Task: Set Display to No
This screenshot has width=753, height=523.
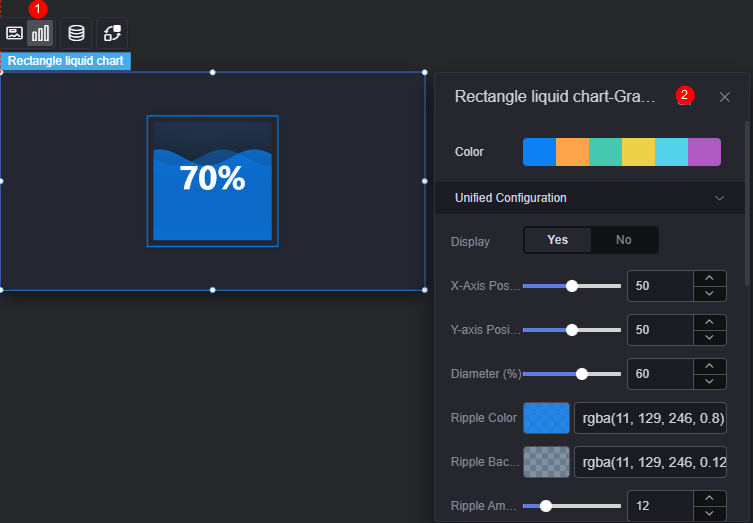Action: coord(624,240)
